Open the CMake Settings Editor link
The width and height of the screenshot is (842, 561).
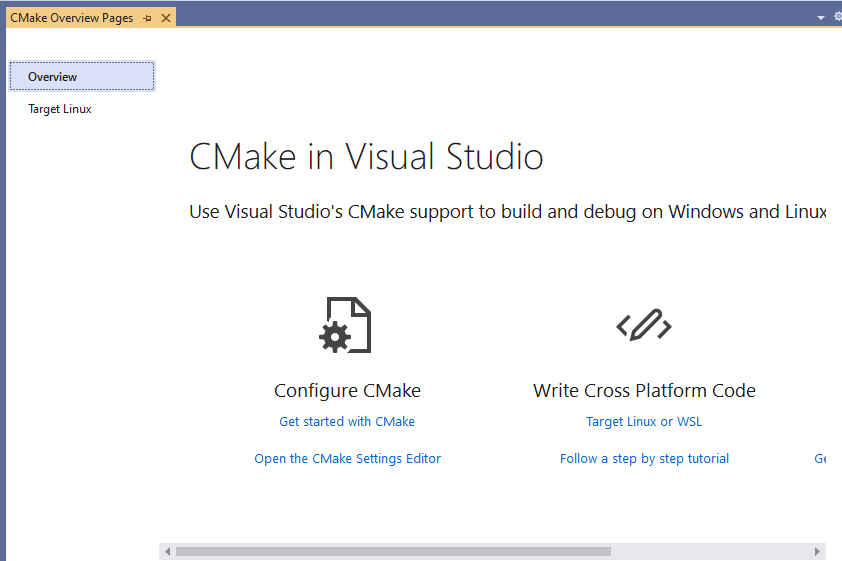pos(347,458)
